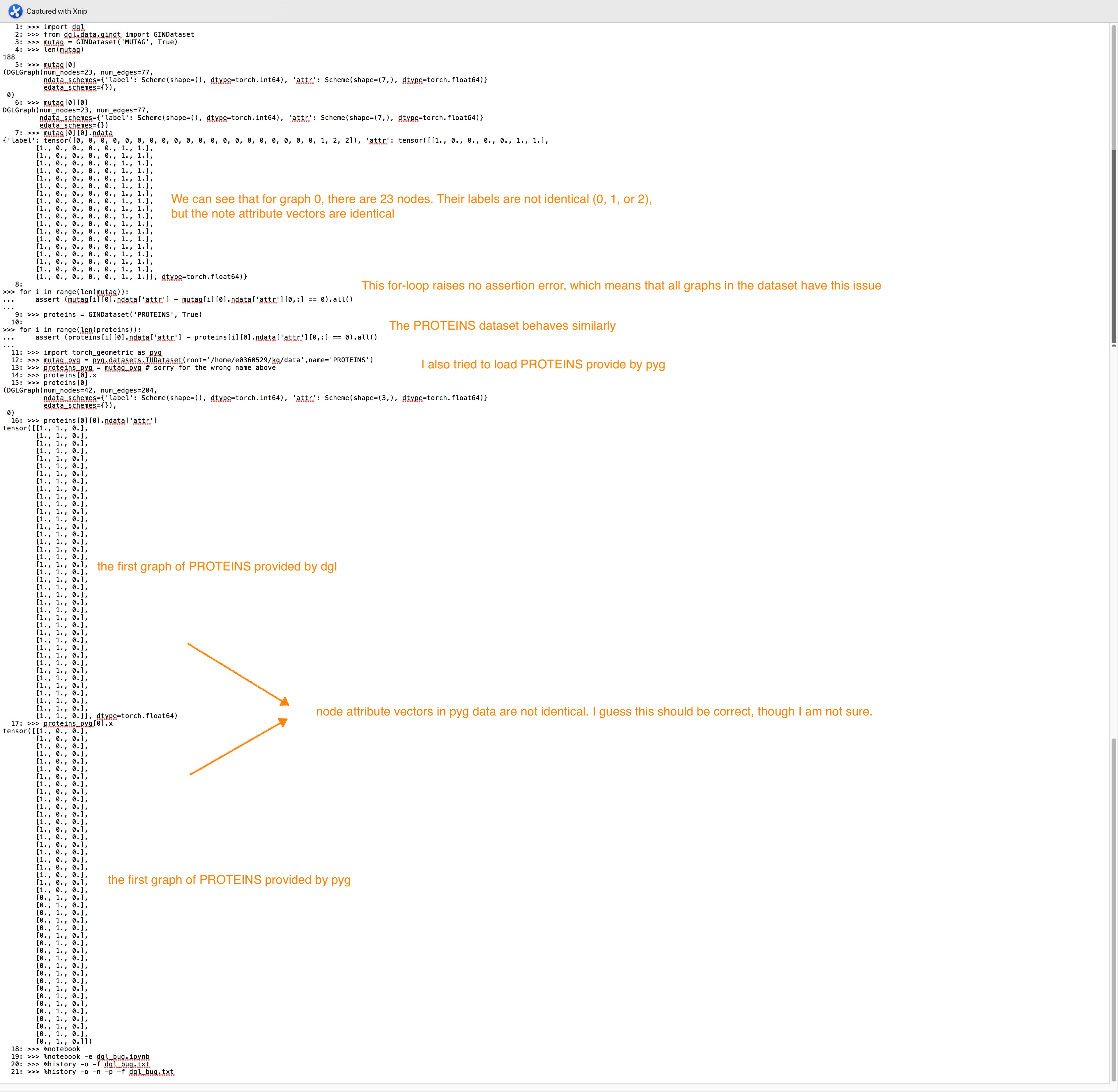Click the '188' output value

coord(9,57)
